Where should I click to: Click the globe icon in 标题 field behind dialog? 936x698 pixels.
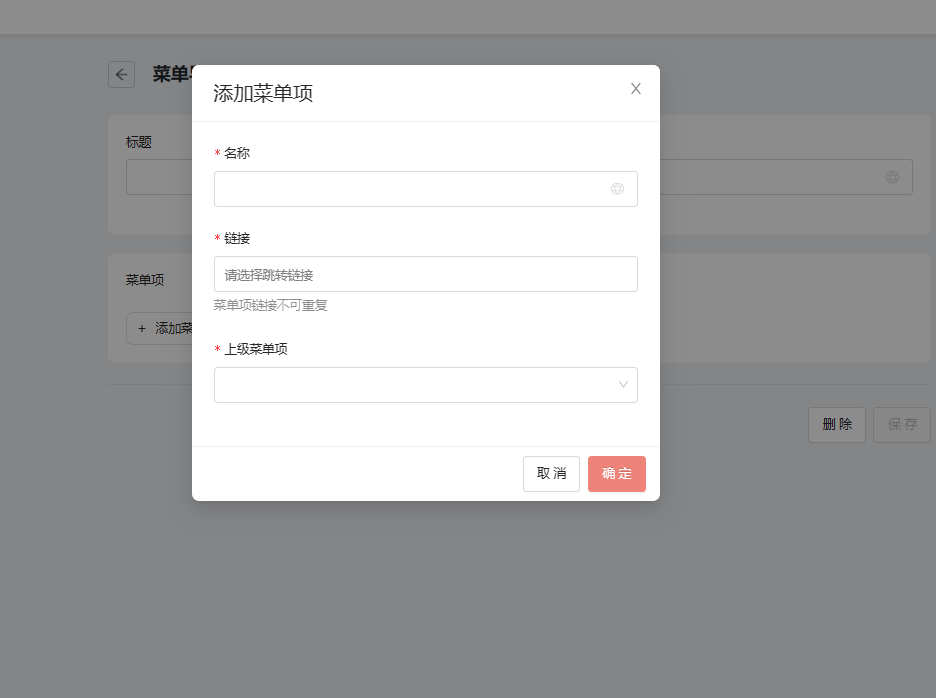(892, 177)
